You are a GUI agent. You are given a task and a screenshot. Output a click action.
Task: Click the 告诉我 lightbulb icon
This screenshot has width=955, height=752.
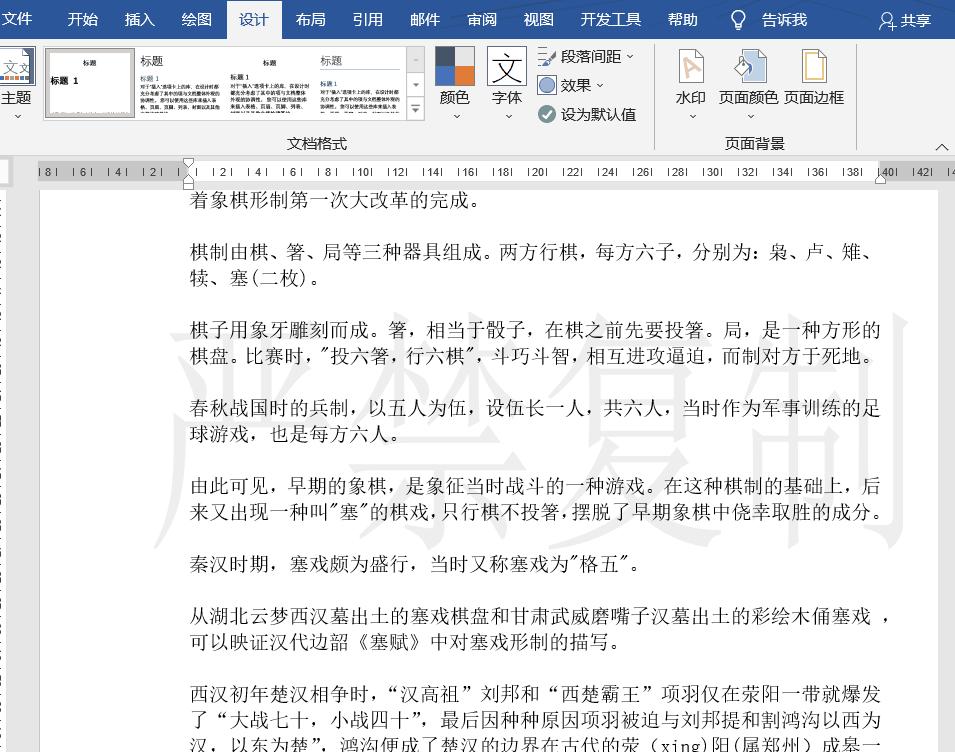point(740,18)
